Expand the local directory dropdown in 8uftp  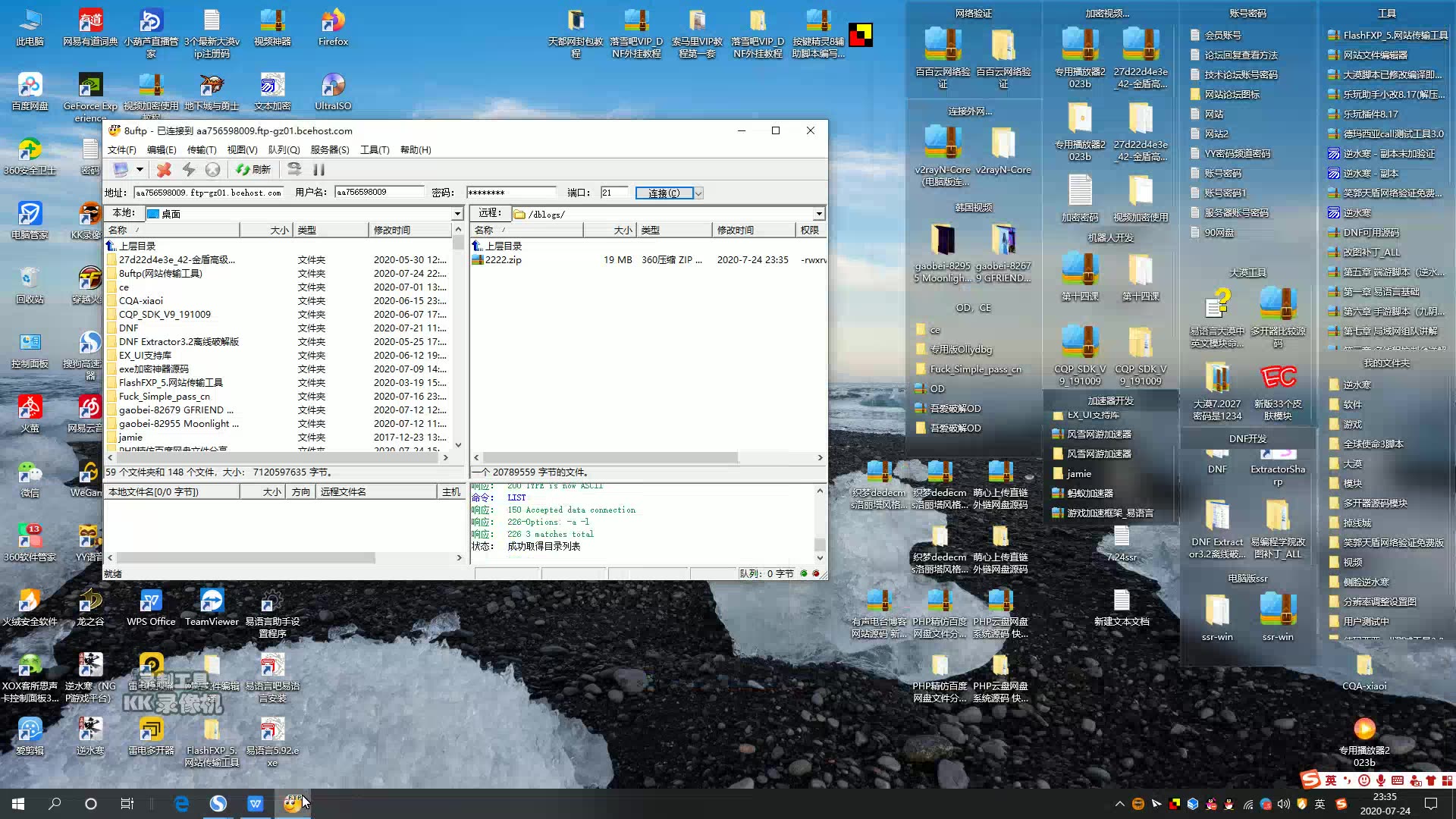pos(457,213)
